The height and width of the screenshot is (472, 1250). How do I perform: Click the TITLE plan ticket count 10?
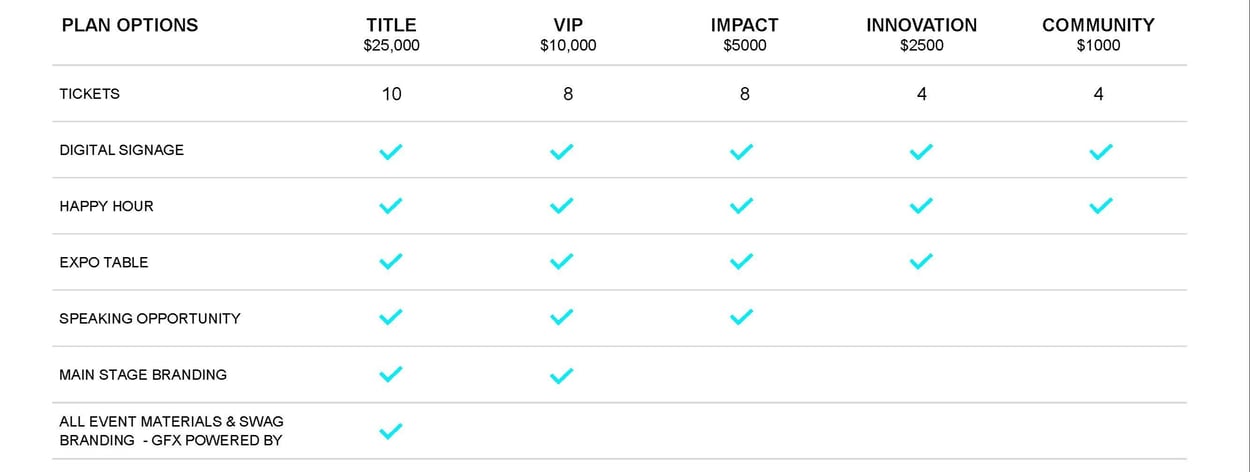click(x=391, y=94)
